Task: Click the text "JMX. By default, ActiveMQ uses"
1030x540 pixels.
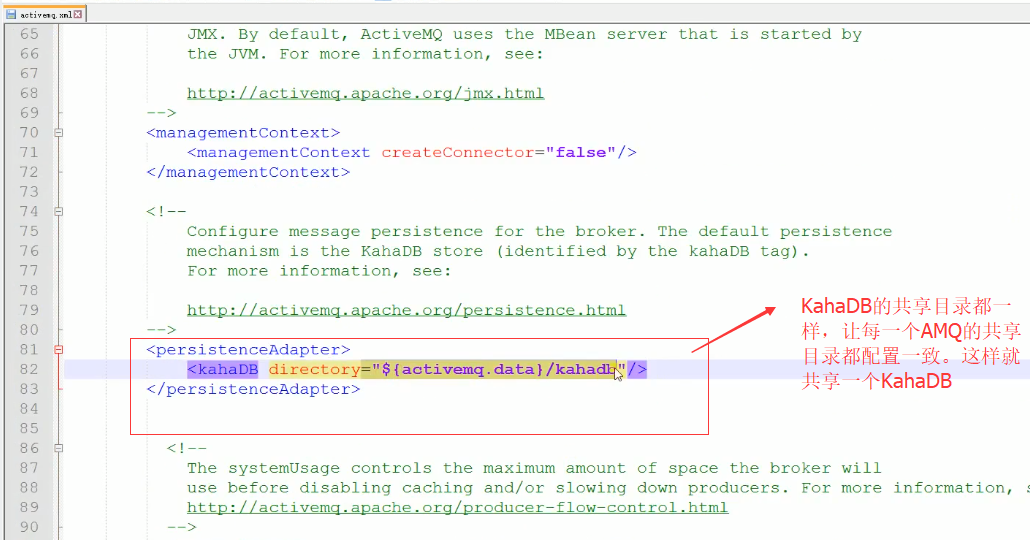Action: point(340,34)
